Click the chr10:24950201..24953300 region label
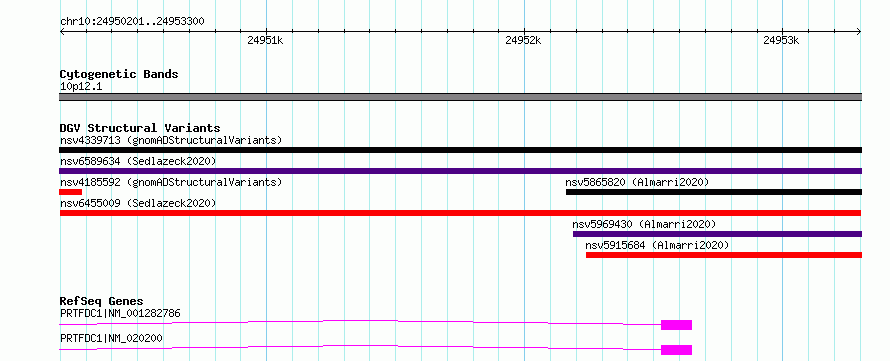Viewport: 890px width, 361px height. 132,22
